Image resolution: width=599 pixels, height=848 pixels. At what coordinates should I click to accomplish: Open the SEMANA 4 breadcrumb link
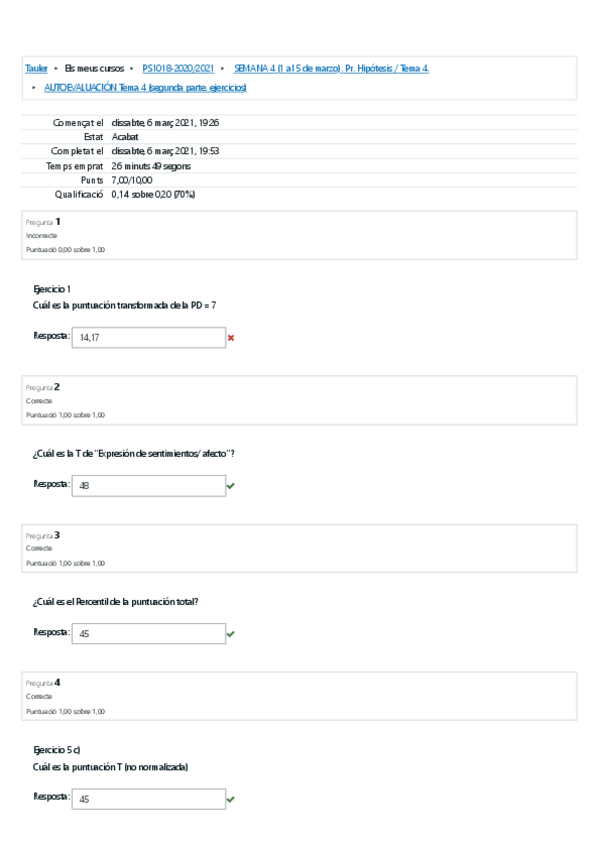pos(329,68)
